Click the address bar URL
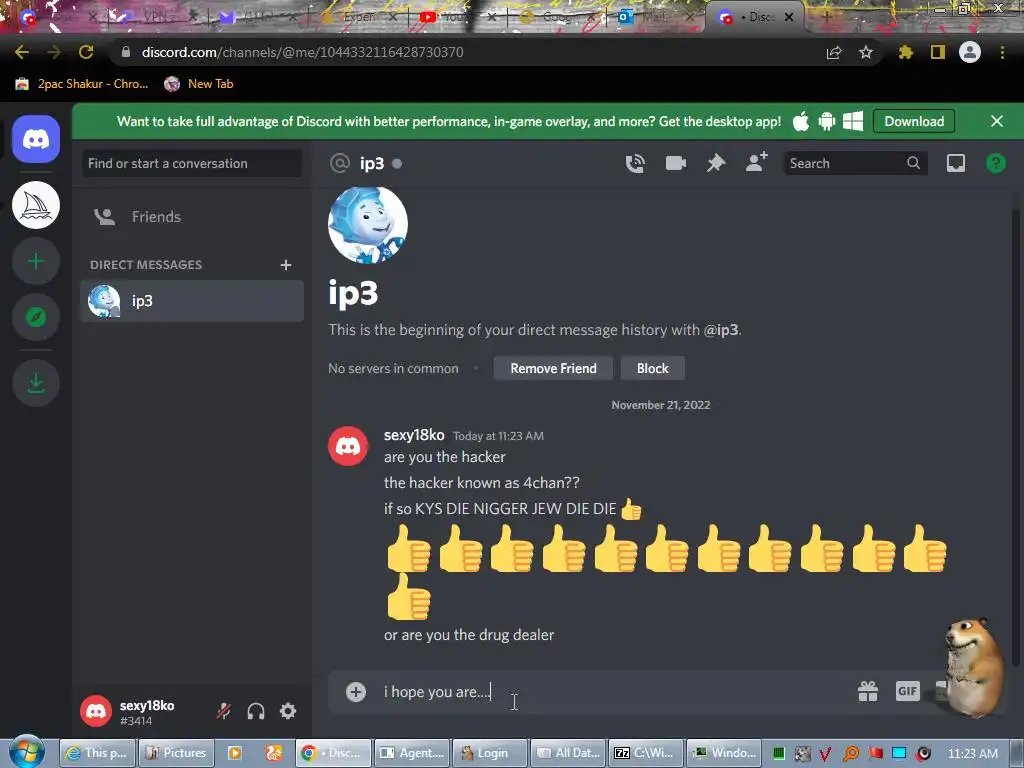Screen dimensions: 1024x768 (302, 52)
